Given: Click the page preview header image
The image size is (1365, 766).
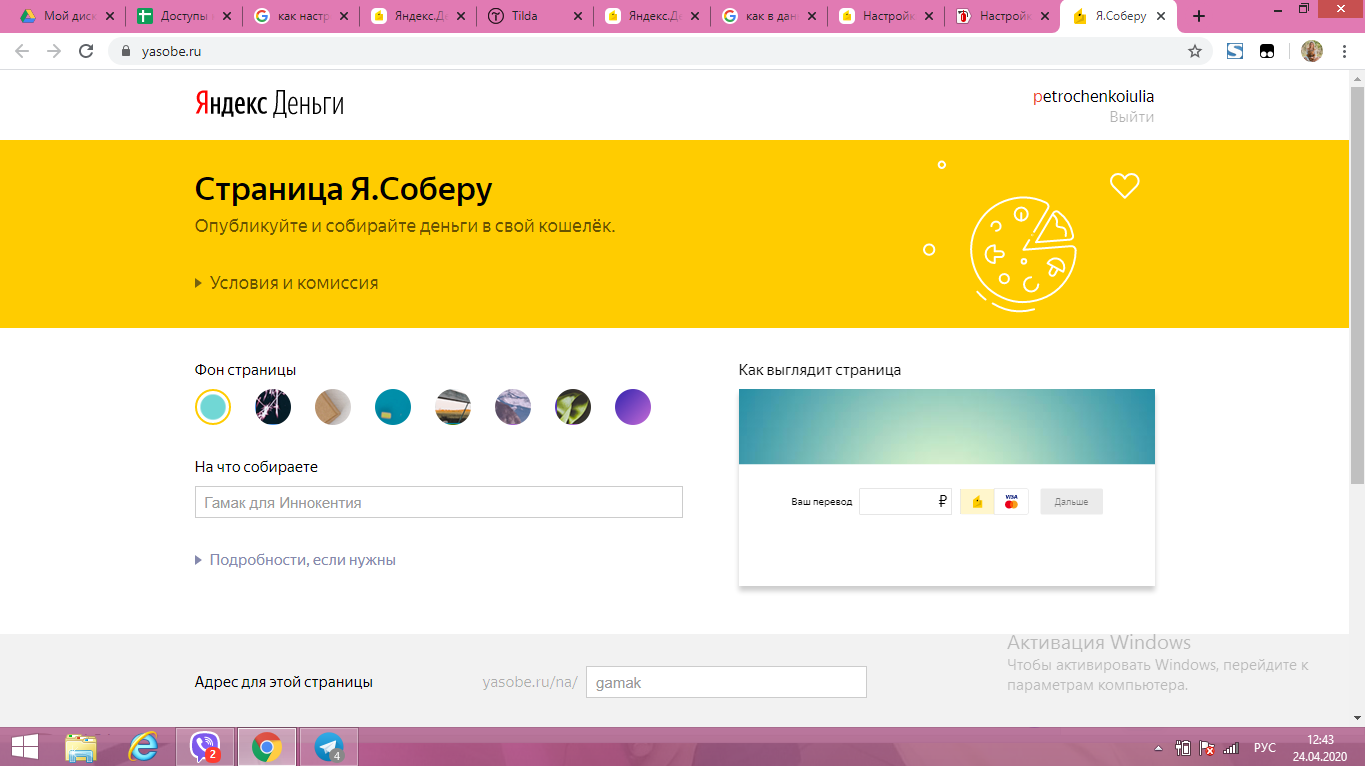Looking at the screenshot, I should point(947,427).
